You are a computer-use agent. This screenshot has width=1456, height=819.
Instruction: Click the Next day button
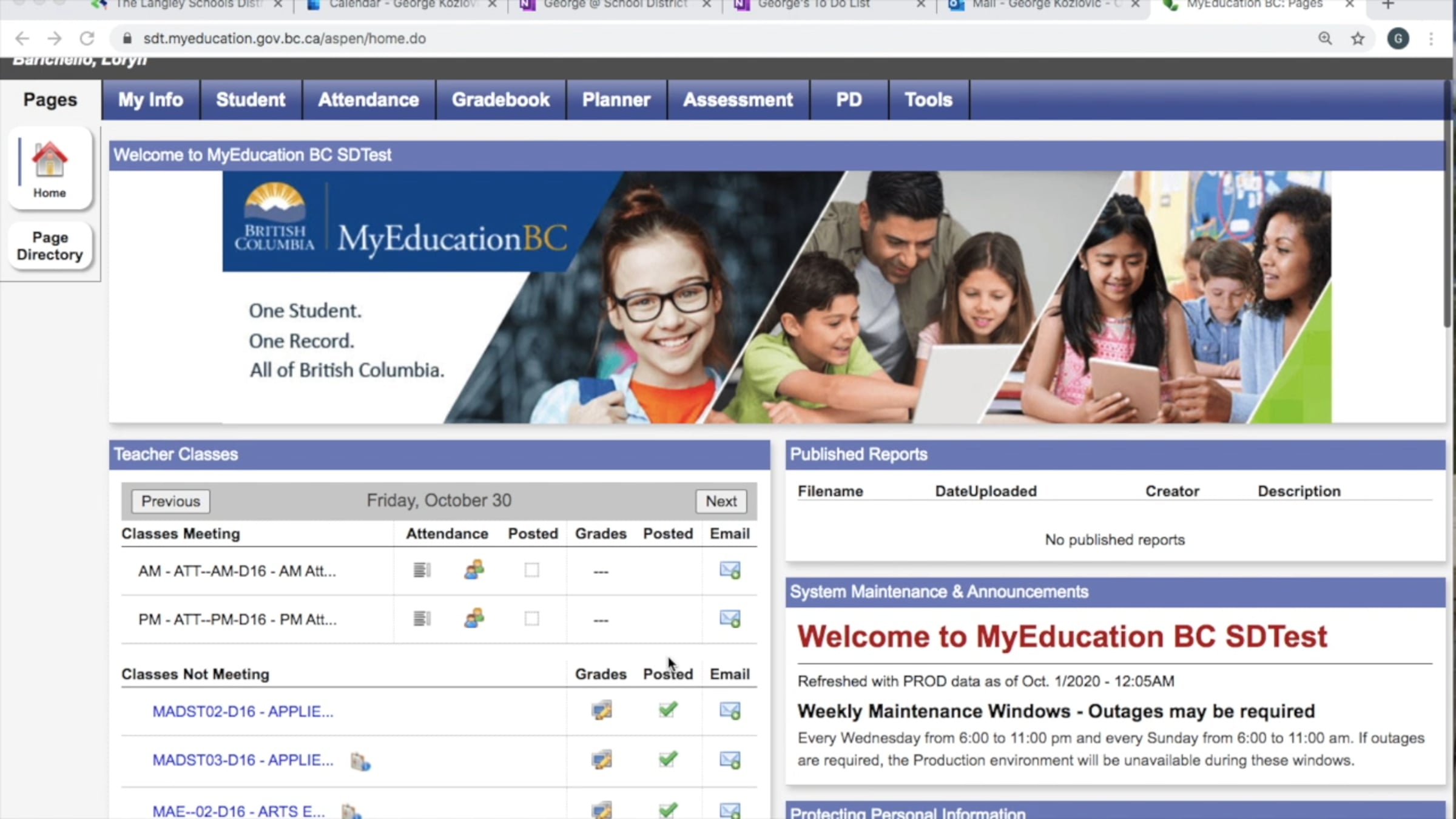(x=721, y=501)
